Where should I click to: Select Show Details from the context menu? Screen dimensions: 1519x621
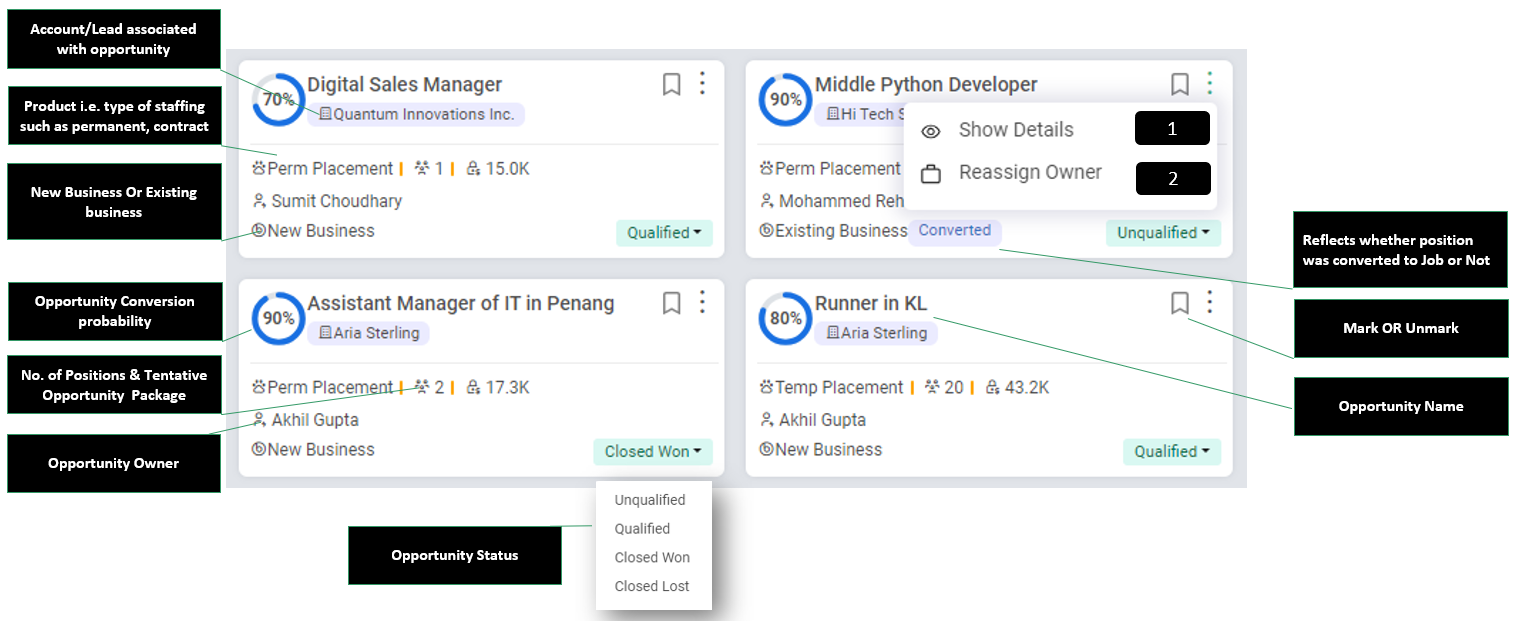coord(1015,130)
